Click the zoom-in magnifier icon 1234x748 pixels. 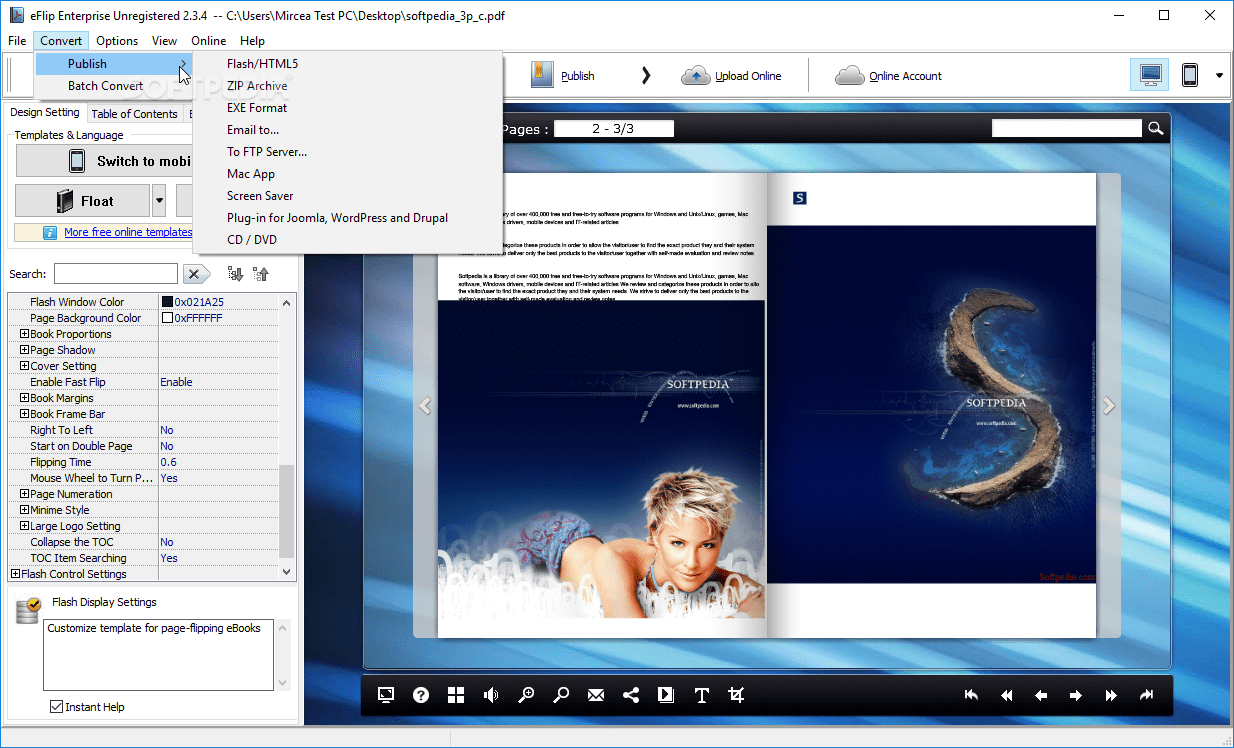(526, 695)
